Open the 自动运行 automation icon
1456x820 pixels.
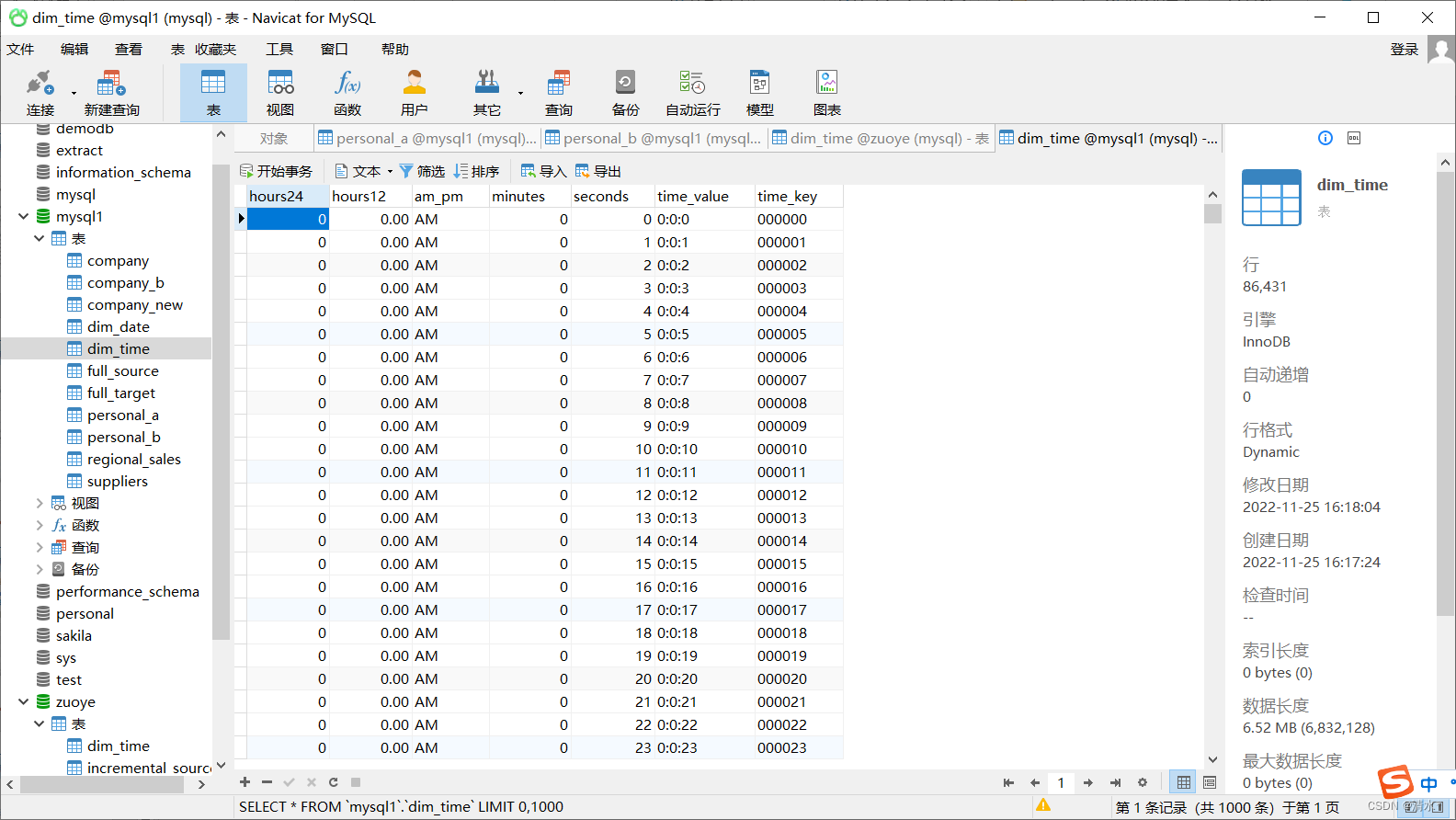pos(693,93)
